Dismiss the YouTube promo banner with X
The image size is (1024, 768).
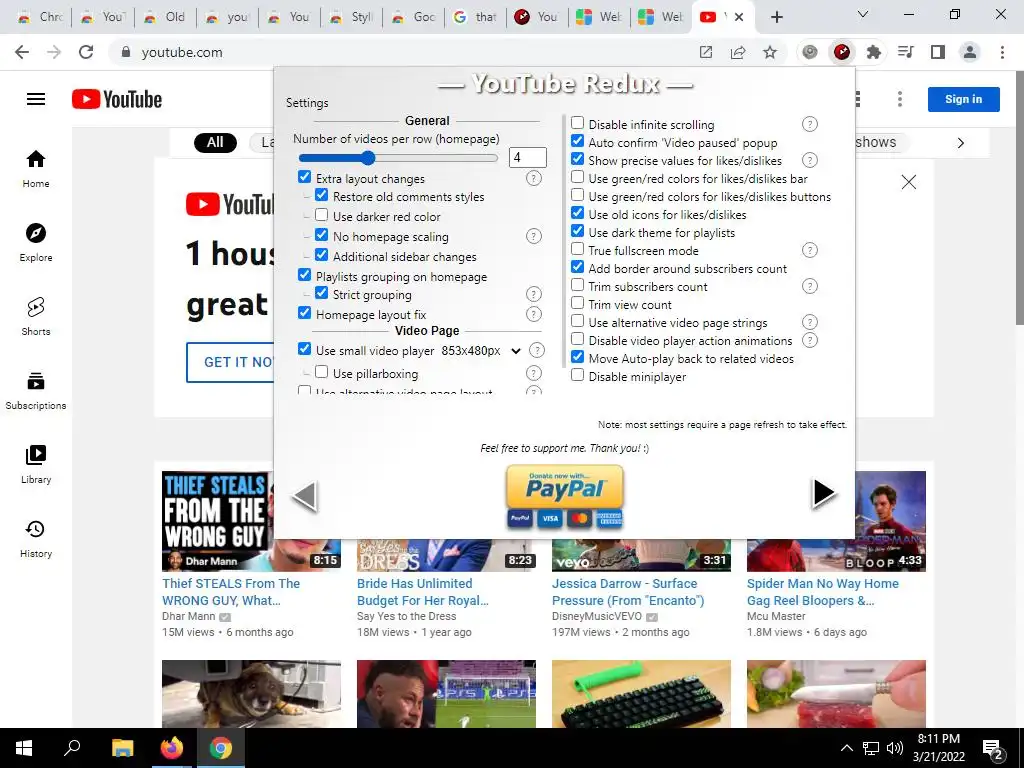(908, 182)
